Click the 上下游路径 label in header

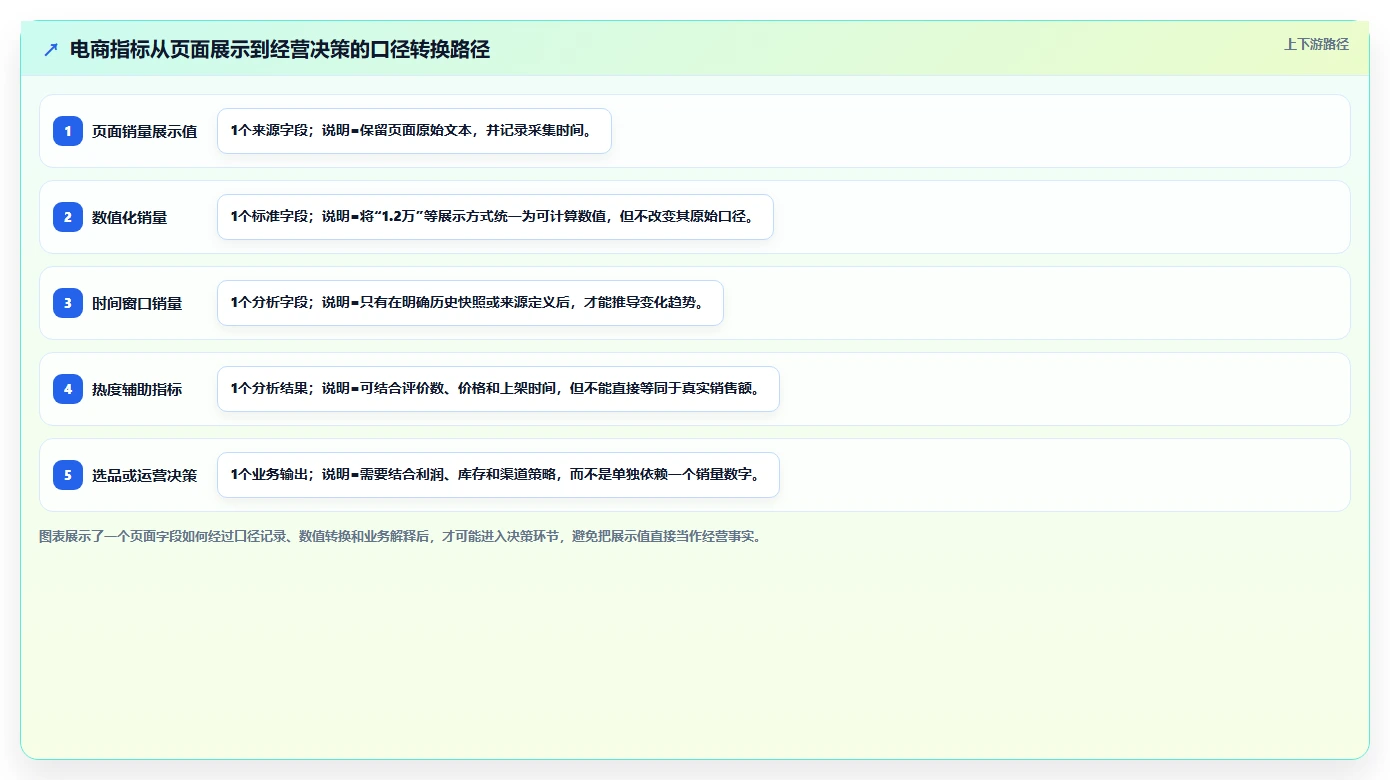tap(1316, 44)
